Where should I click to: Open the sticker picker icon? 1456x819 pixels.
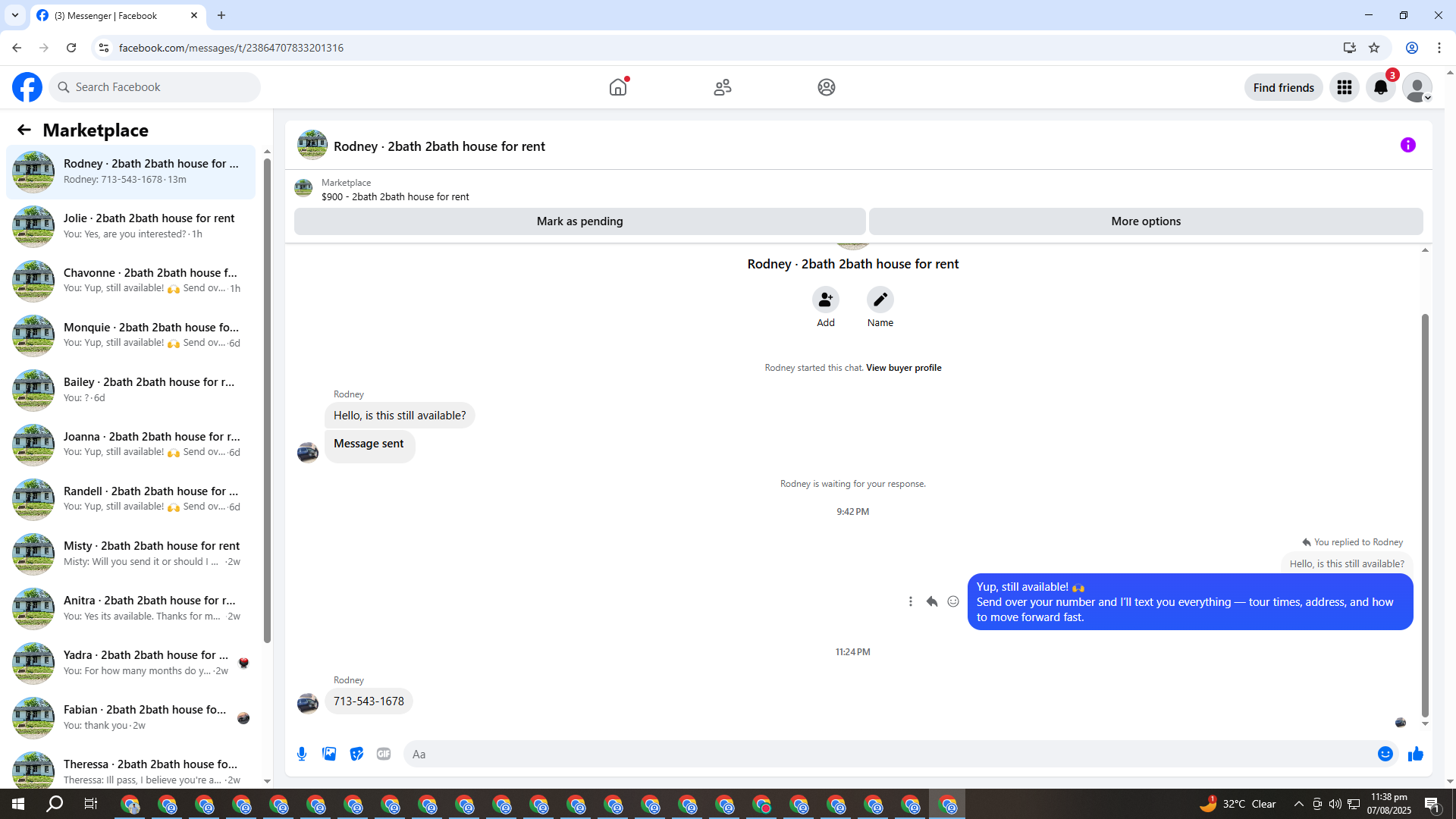point(356,754)
